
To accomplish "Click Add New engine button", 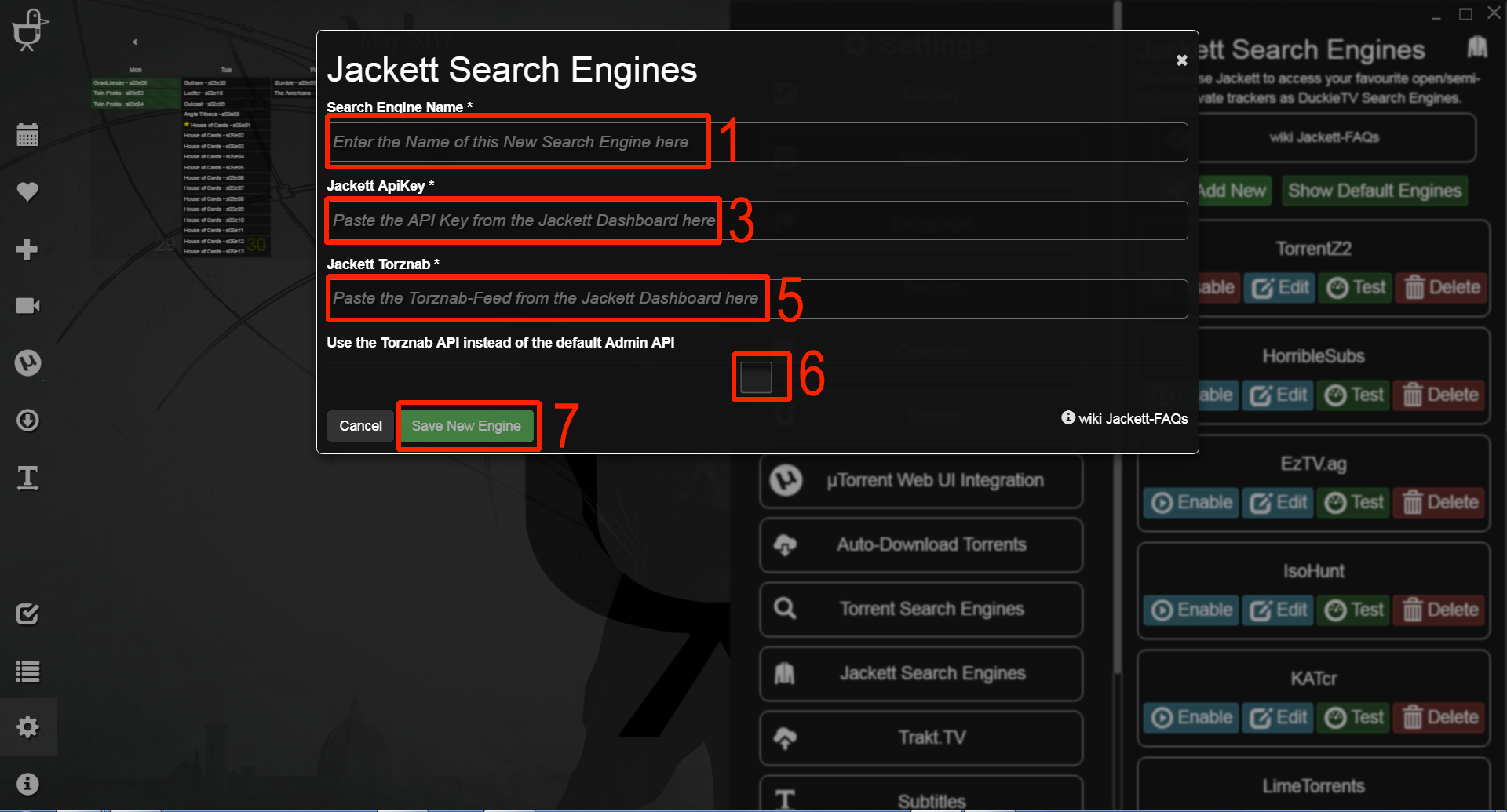I will [1235, 191].
